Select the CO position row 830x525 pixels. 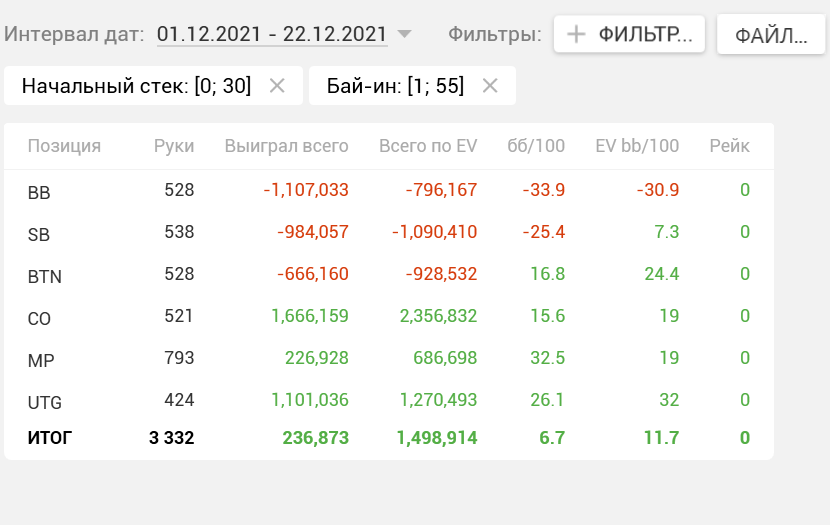[x=389, y=316]
